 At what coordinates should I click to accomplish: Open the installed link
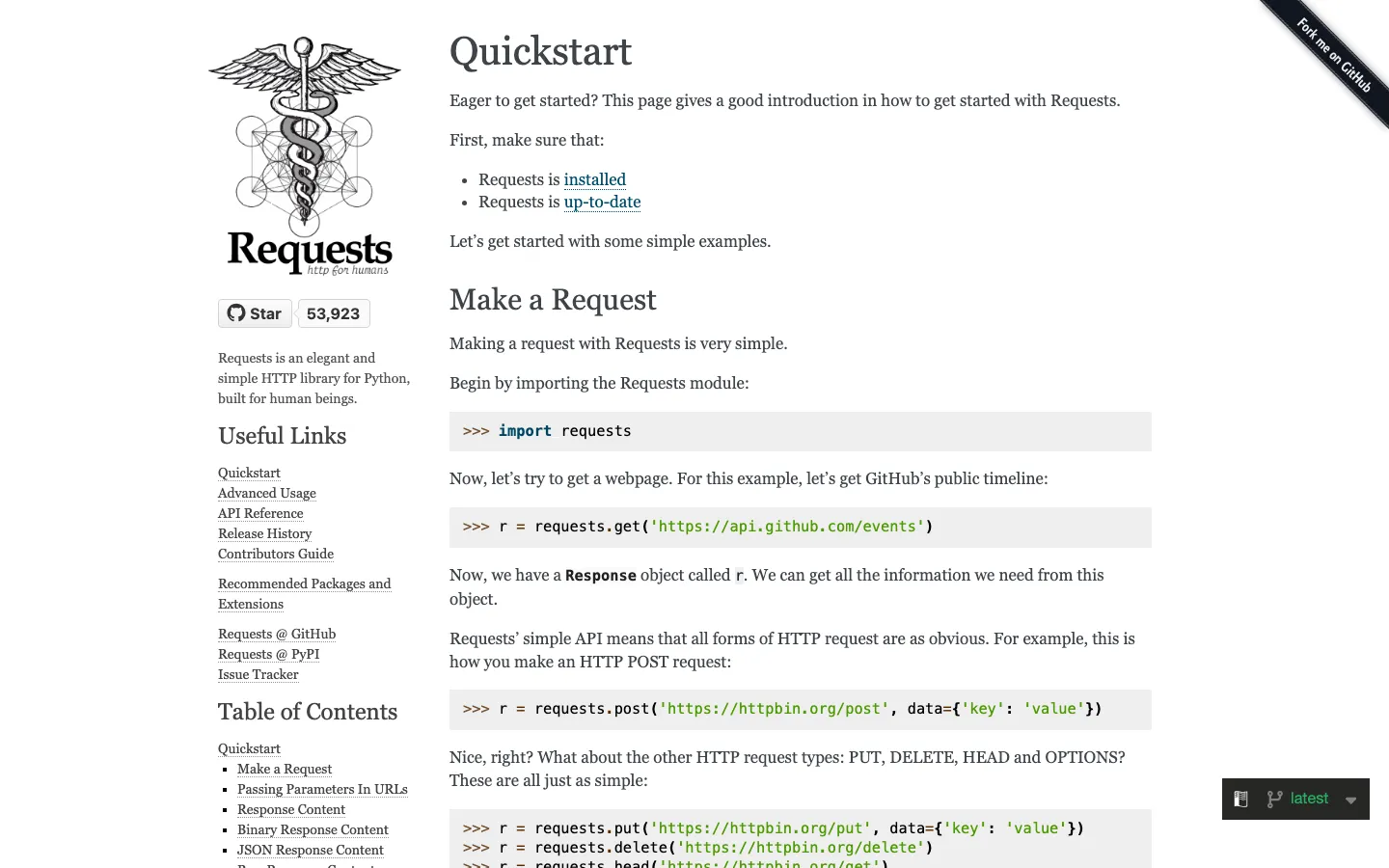point(594,179)
